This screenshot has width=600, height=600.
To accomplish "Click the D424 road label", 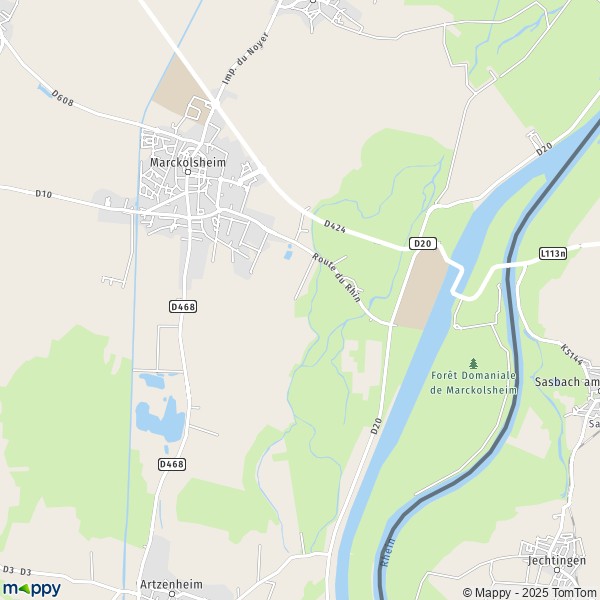I will (x=335, y=226).
